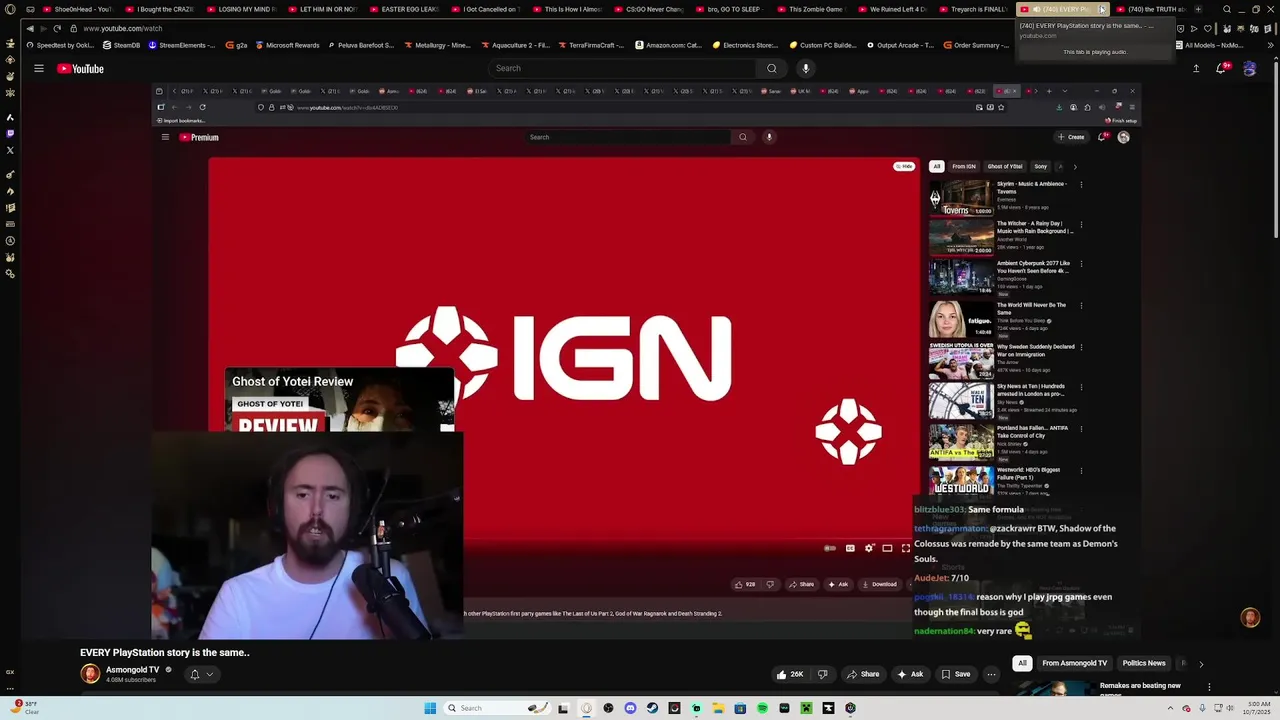Toggle autoplay switch in inner video player

829,548
